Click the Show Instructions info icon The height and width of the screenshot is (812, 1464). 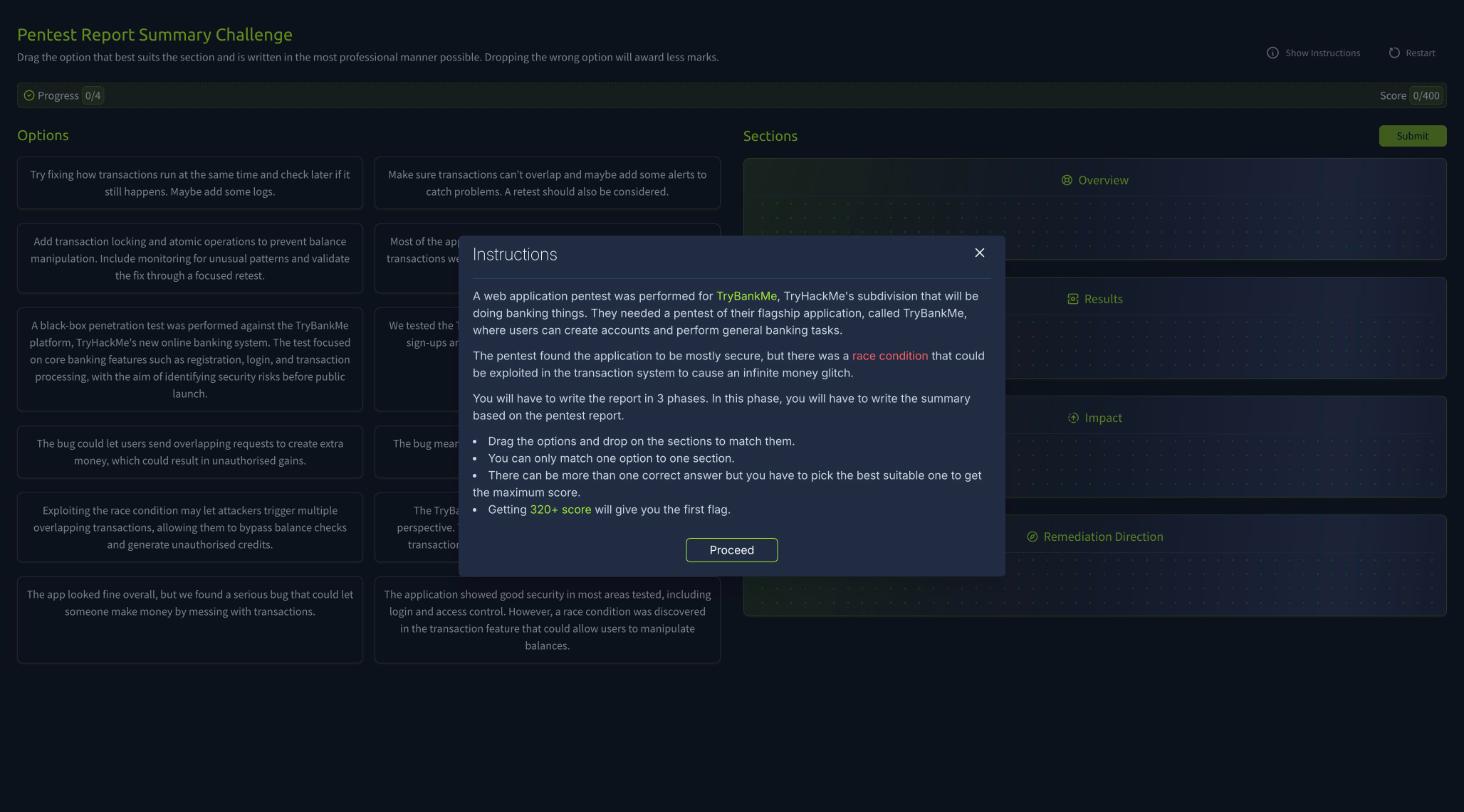coord(1273,53)
